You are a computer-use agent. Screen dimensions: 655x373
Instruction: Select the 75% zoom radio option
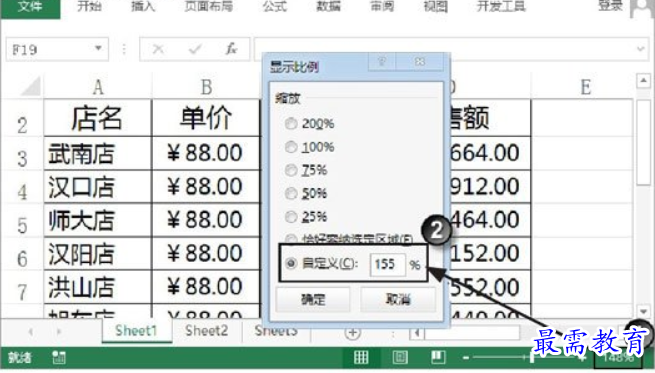coord(291,170)
